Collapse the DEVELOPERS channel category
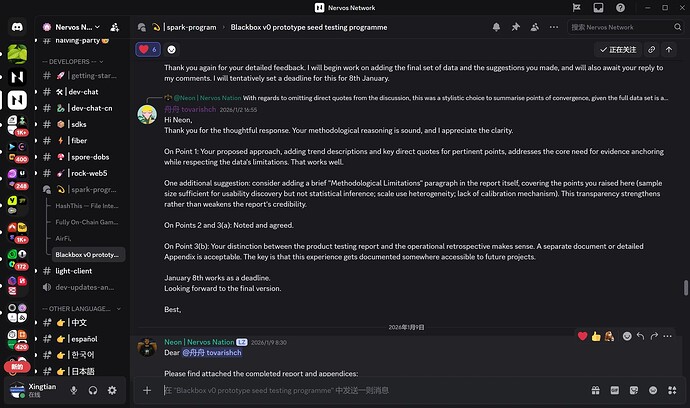This screenshot has width=690, height=408. coord(72,62)
